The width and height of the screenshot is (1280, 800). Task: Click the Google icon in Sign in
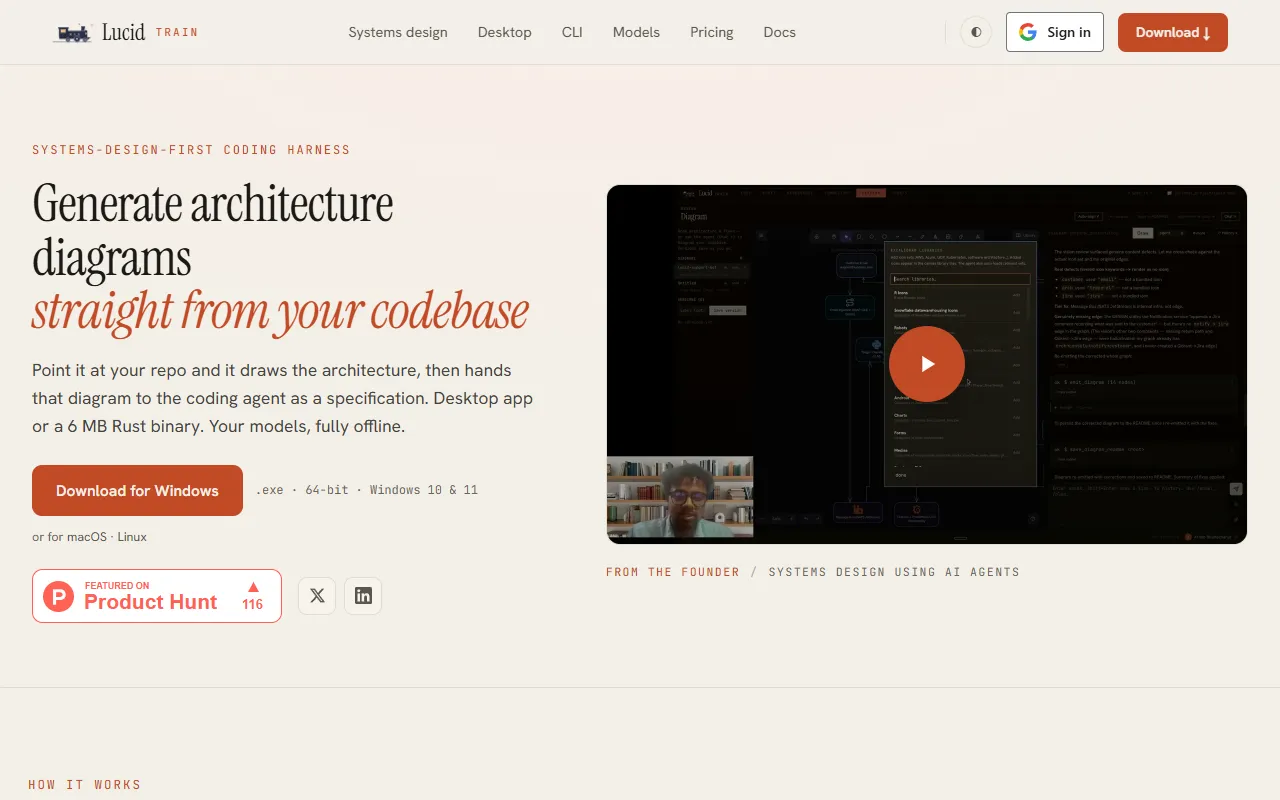tap(1028, 32)
